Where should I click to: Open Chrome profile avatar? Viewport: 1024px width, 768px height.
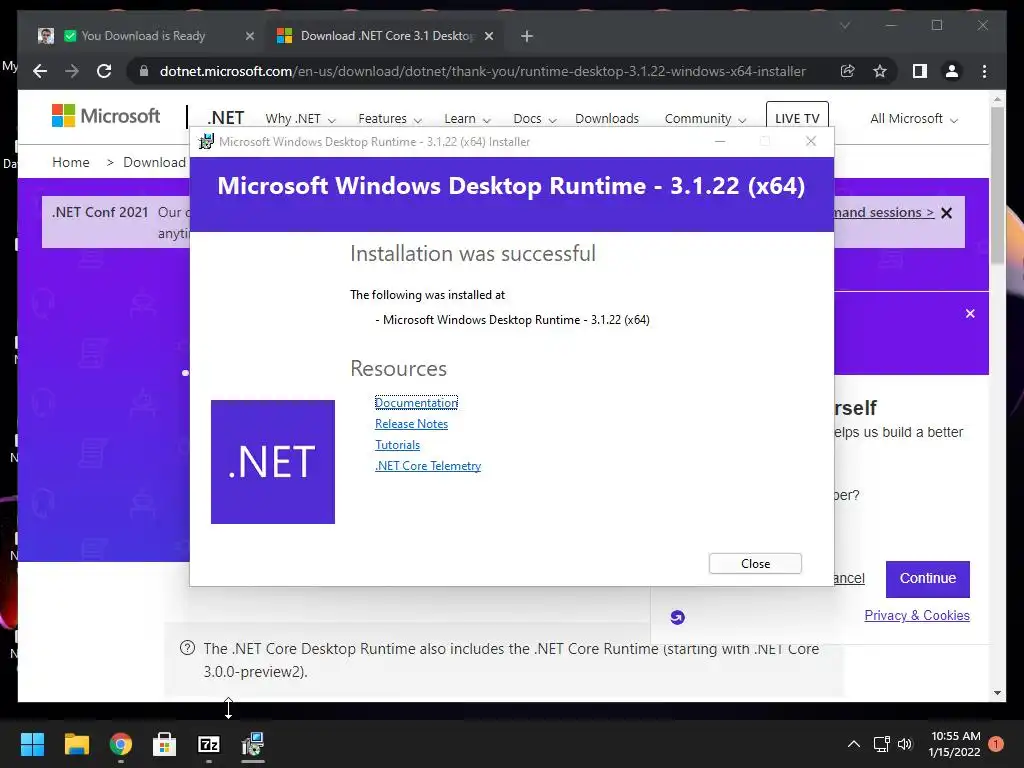click(952, 71)
